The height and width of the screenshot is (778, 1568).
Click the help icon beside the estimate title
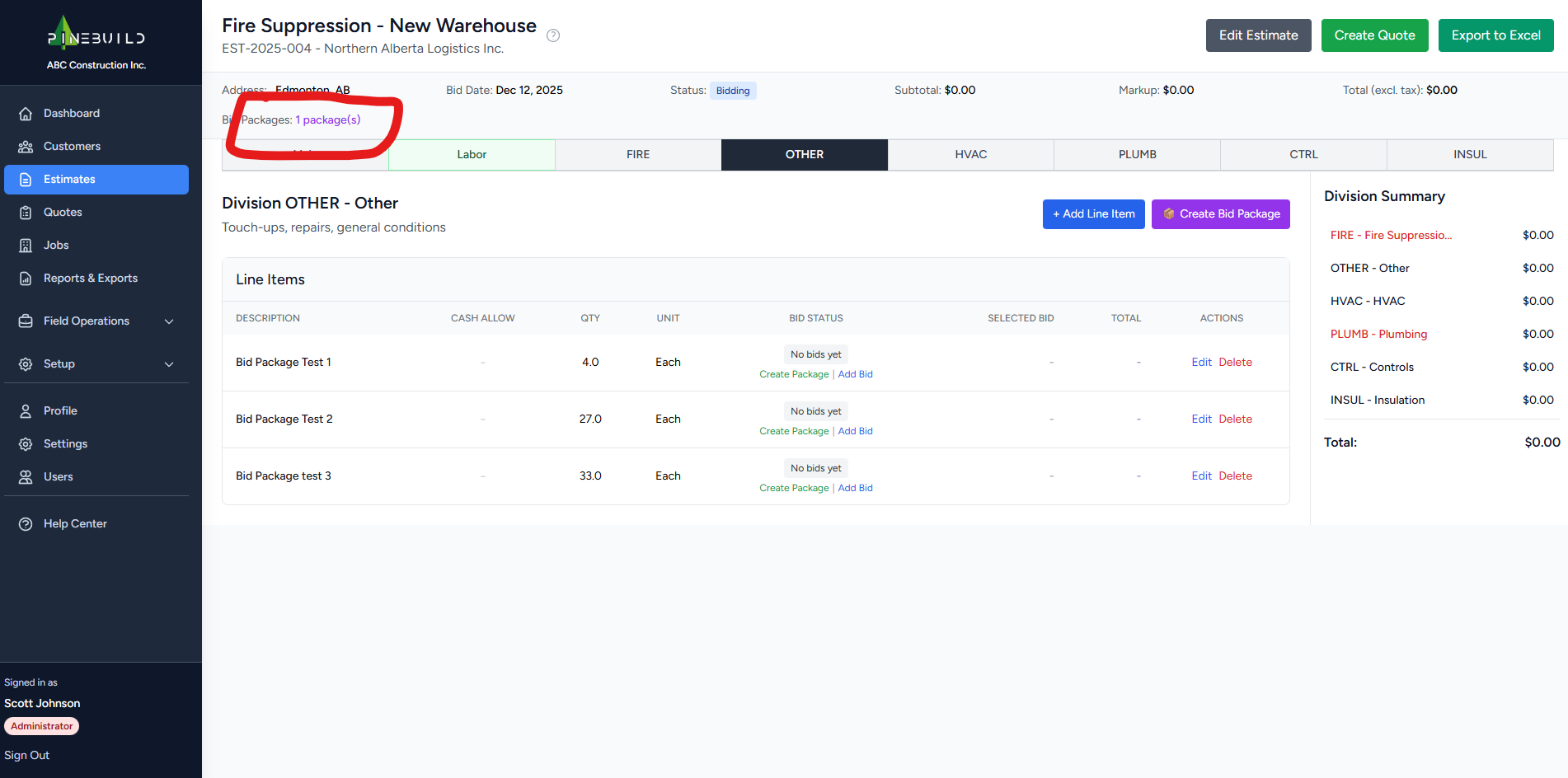[552, 35]
